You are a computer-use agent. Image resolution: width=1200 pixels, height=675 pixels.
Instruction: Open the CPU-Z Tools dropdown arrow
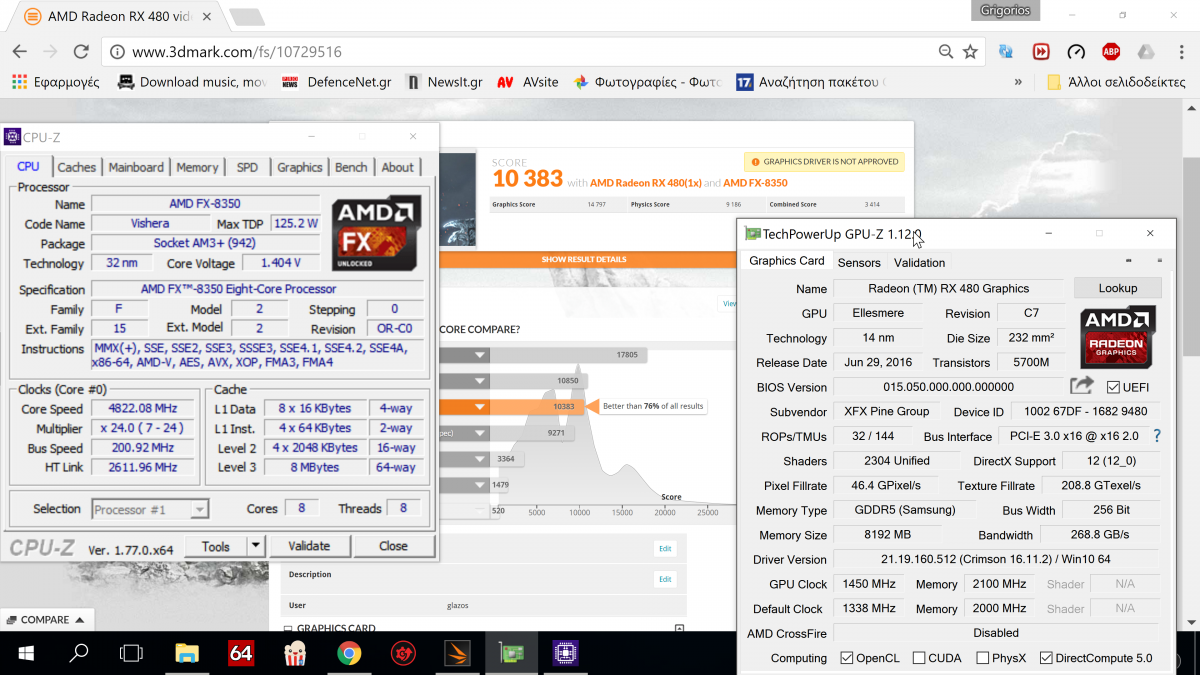coord(256,546)
